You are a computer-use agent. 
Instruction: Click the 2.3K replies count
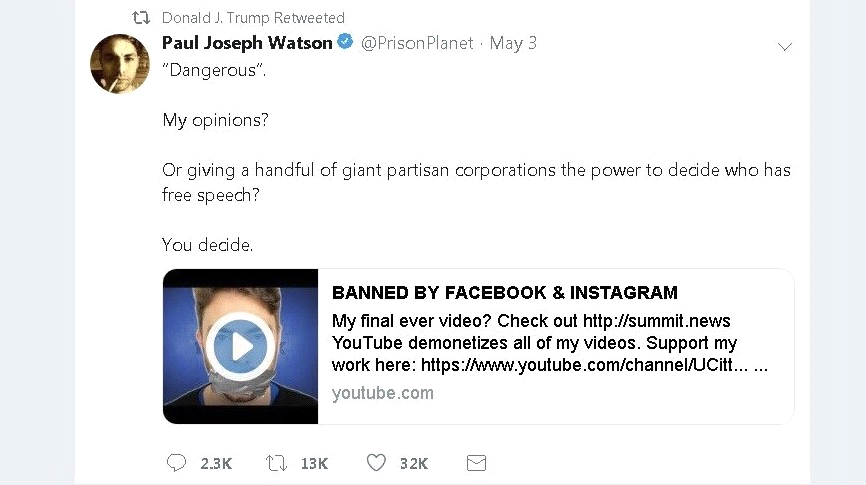[x=216, y=463]
